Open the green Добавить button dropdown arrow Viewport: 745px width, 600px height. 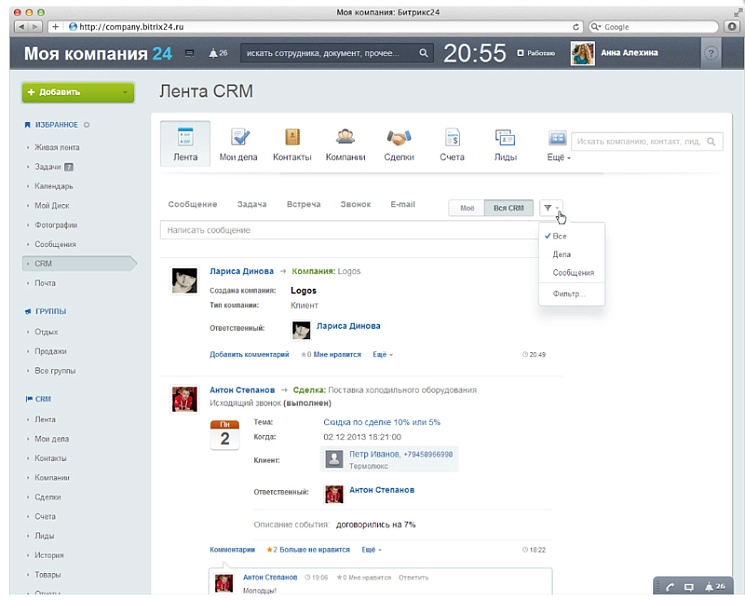tap(125, 92)
